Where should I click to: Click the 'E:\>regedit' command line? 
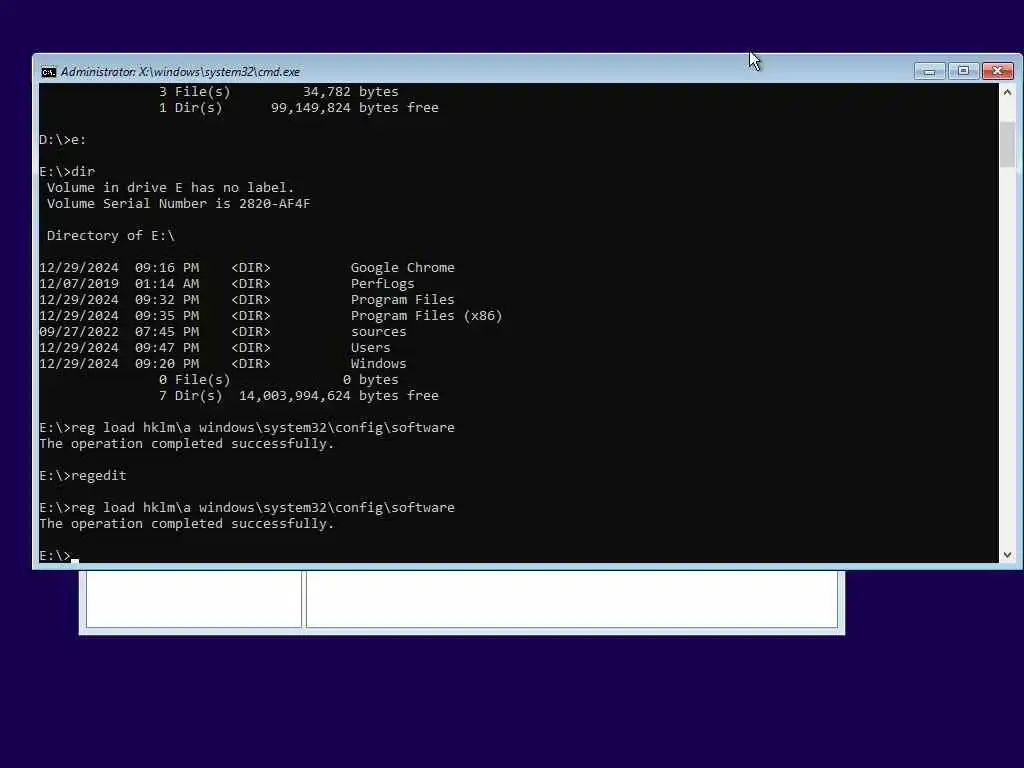pos(83,475)
